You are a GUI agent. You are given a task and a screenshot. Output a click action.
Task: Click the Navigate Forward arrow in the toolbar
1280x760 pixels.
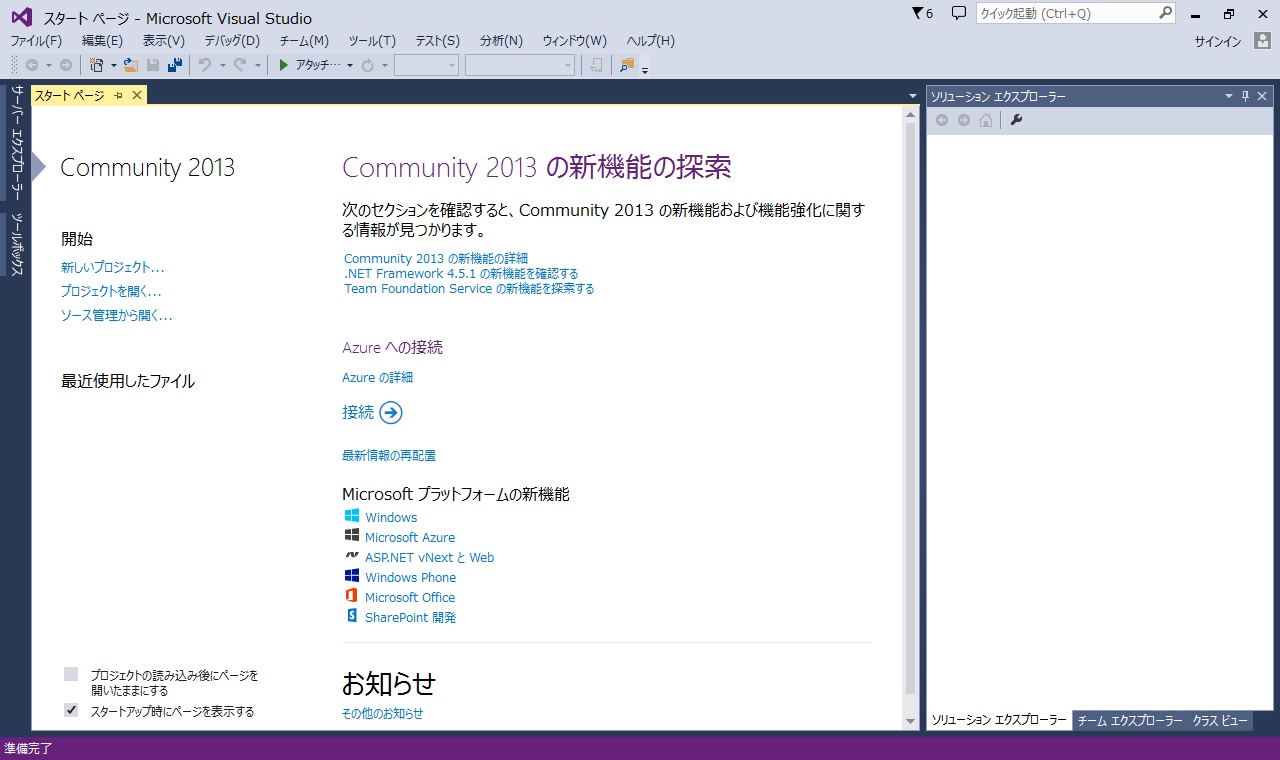tap(66, 65)
